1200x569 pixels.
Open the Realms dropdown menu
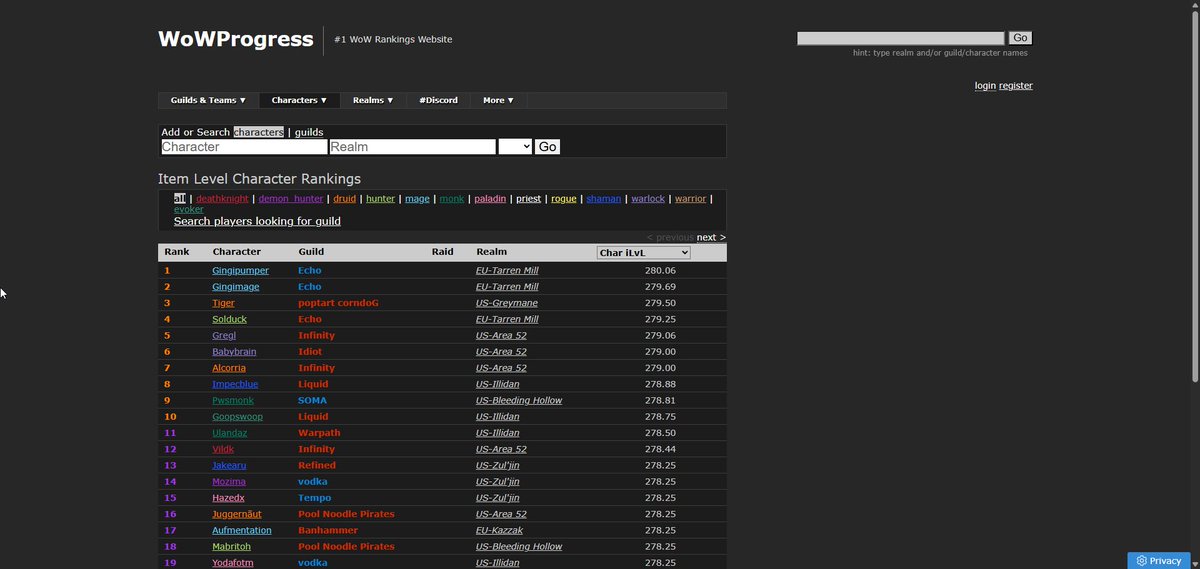tap(373, 100)
